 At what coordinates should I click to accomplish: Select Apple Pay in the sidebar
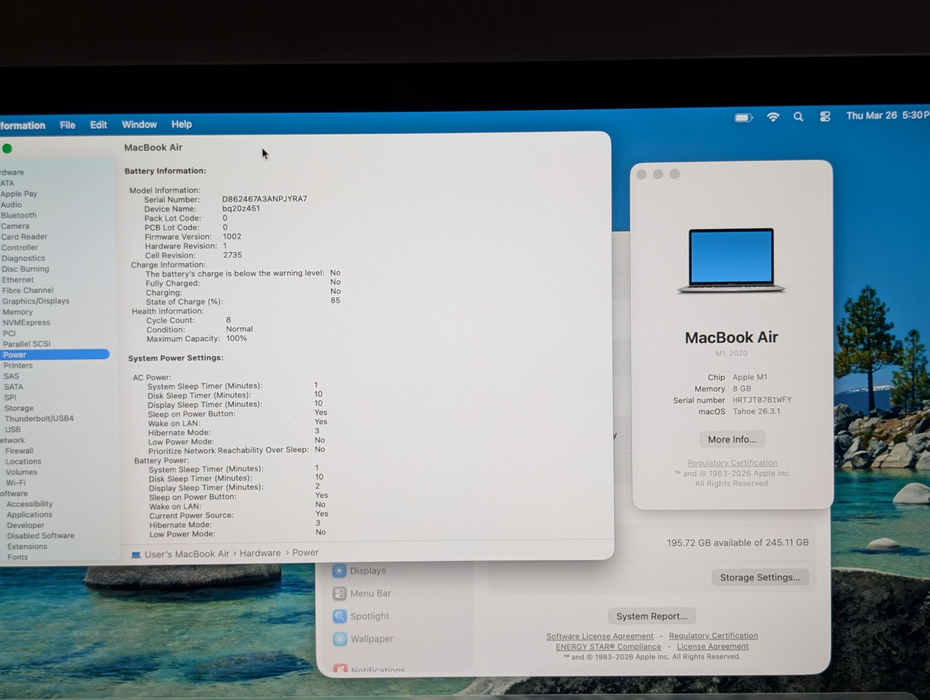(19, 194)
